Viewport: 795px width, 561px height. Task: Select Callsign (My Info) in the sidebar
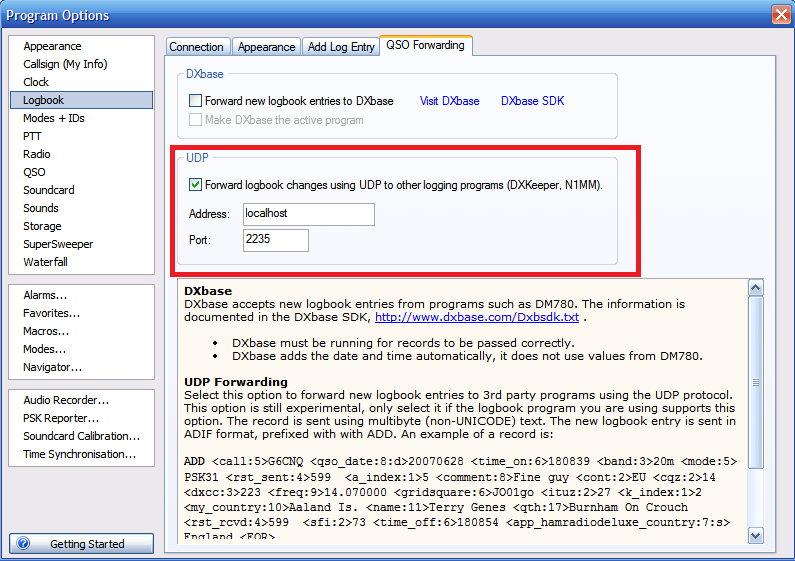tap(65, 64)
